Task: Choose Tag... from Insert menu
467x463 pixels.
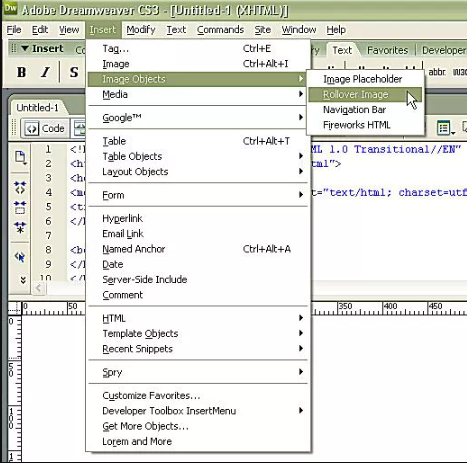Action: point(197,49)
